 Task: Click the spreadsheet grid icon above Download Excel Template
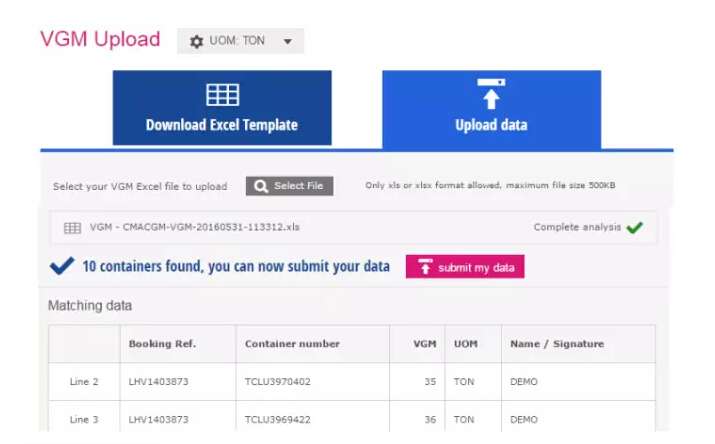point(222,95)
